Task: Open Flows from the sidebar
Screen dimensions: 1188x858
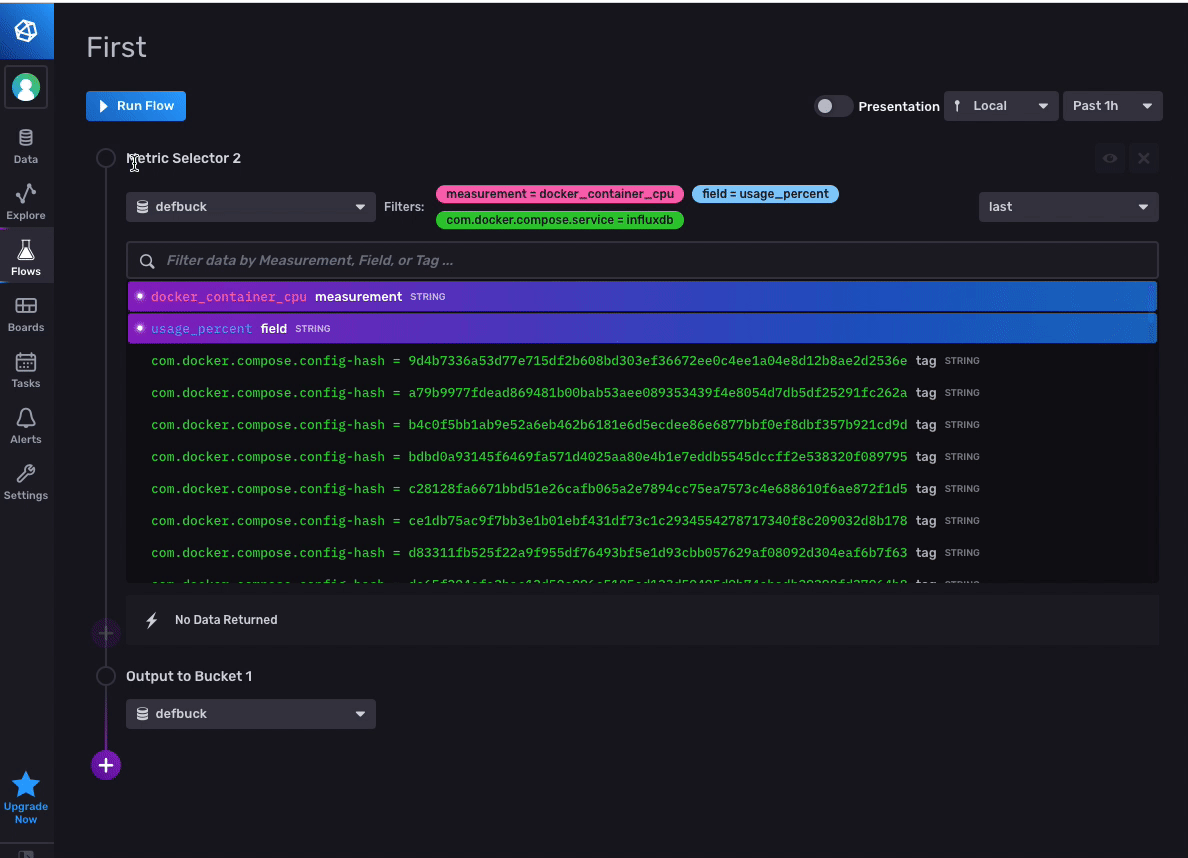Action: pos(26,254)
